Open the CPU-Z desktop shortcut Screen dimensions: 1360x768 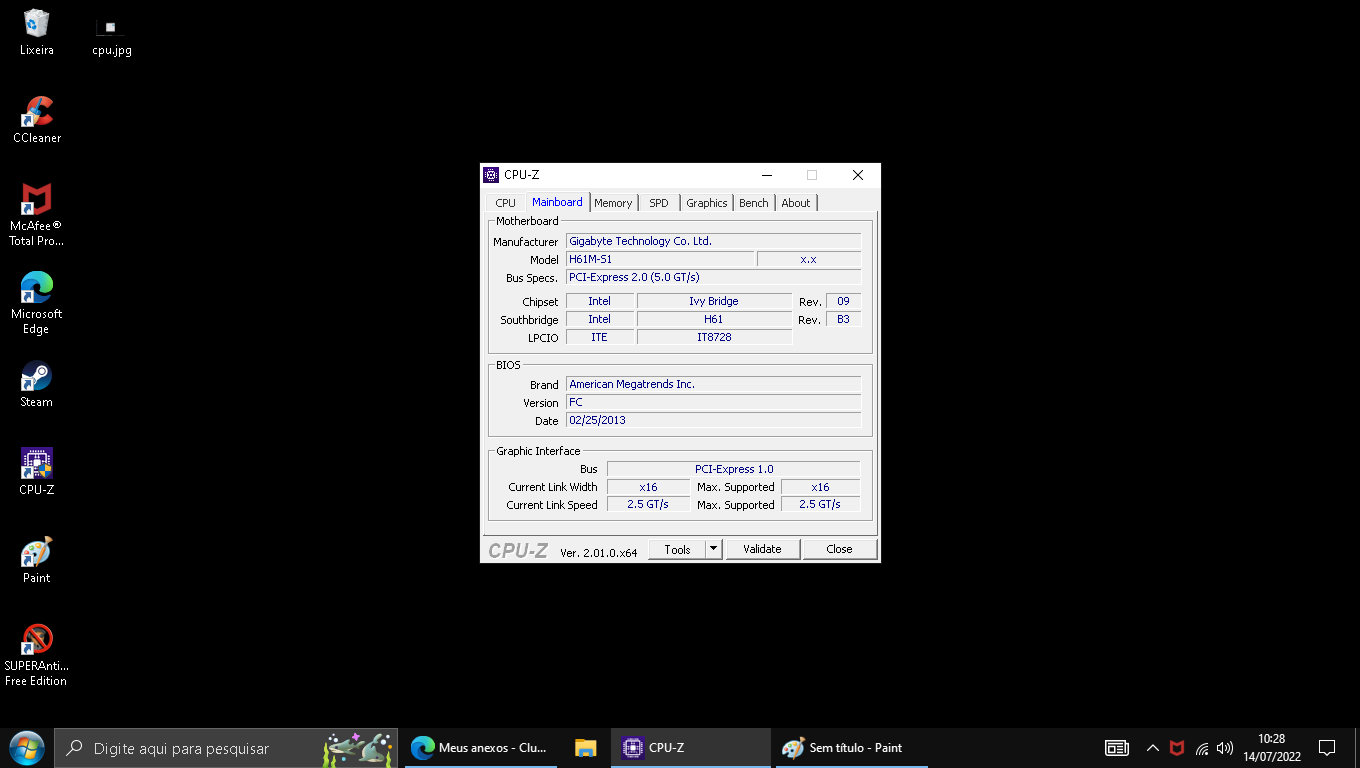36,472
